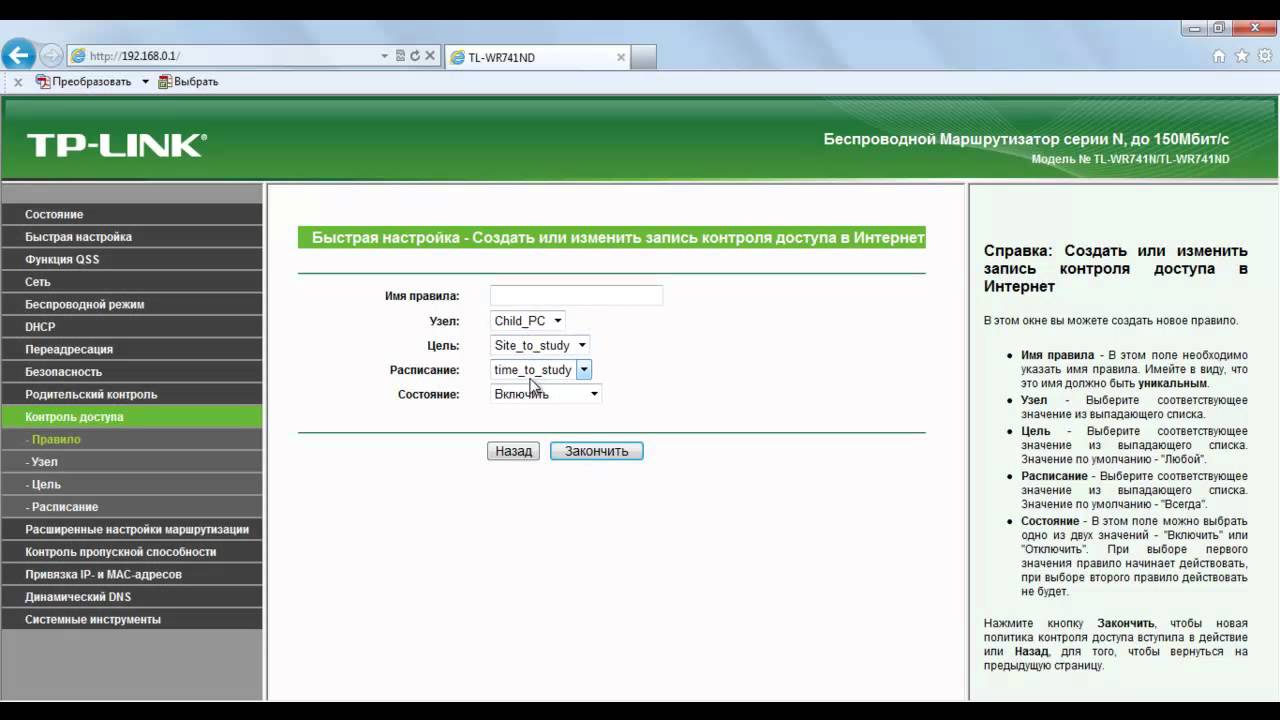Image resolution: width=1280 pixels, height=720 pixels.
Task: Open Функция QSS sidebar item
Action: click(131, 259)
